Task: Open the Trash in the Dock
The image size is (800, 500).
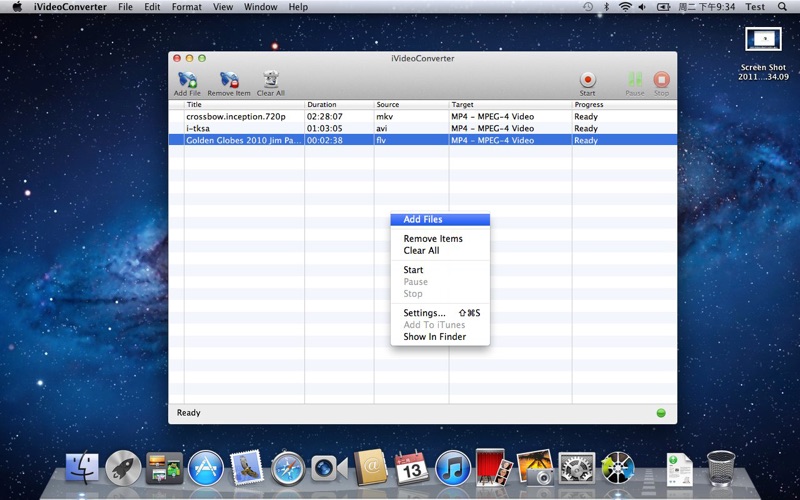Action: [721, 468]
